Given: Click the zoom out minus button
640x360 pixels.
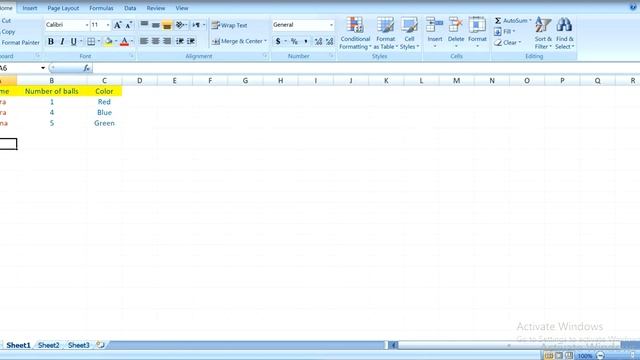Looking at the screenshot, I should (x=600, y=356).
